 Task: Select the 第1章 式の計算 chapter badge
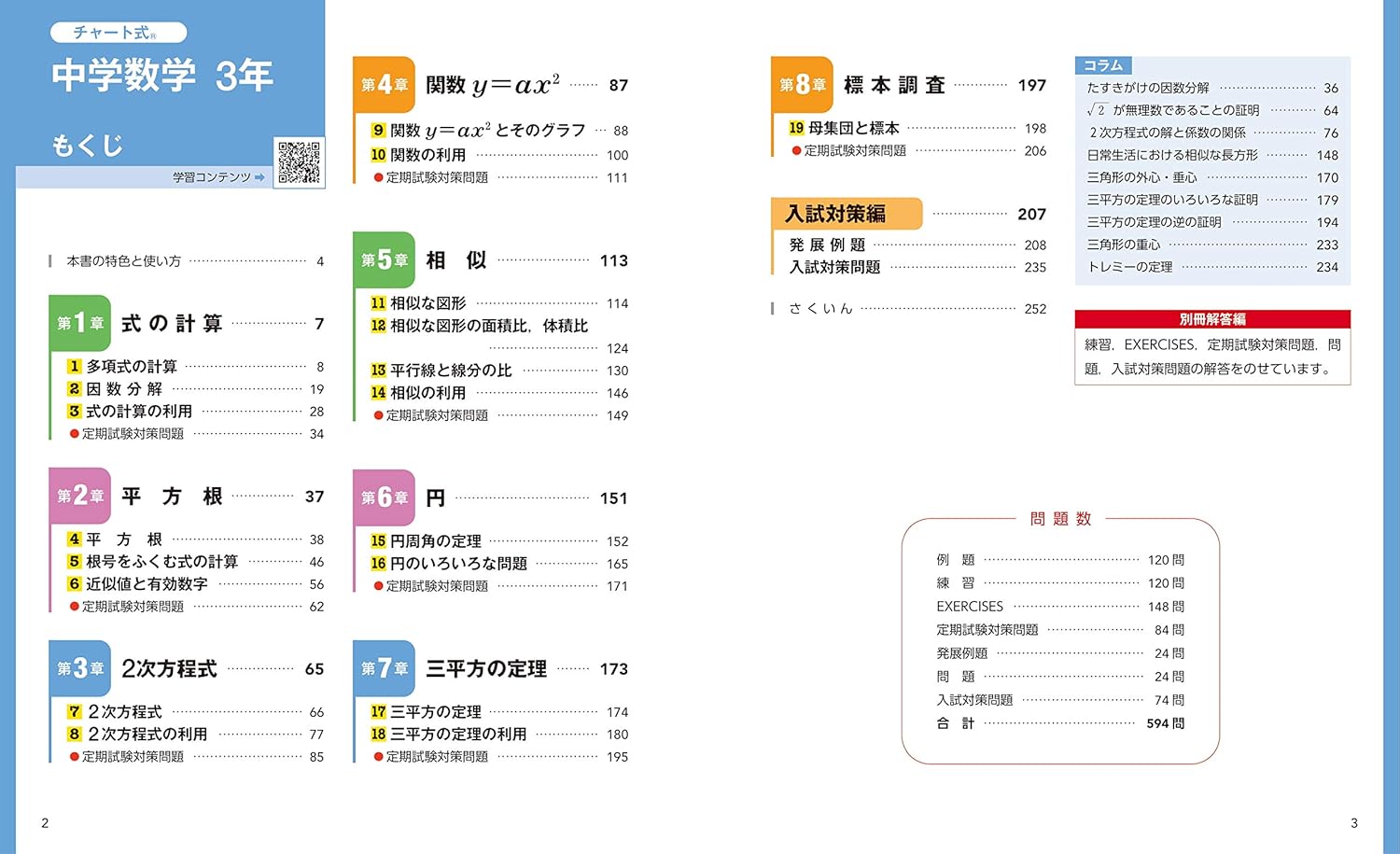(80, 324)
